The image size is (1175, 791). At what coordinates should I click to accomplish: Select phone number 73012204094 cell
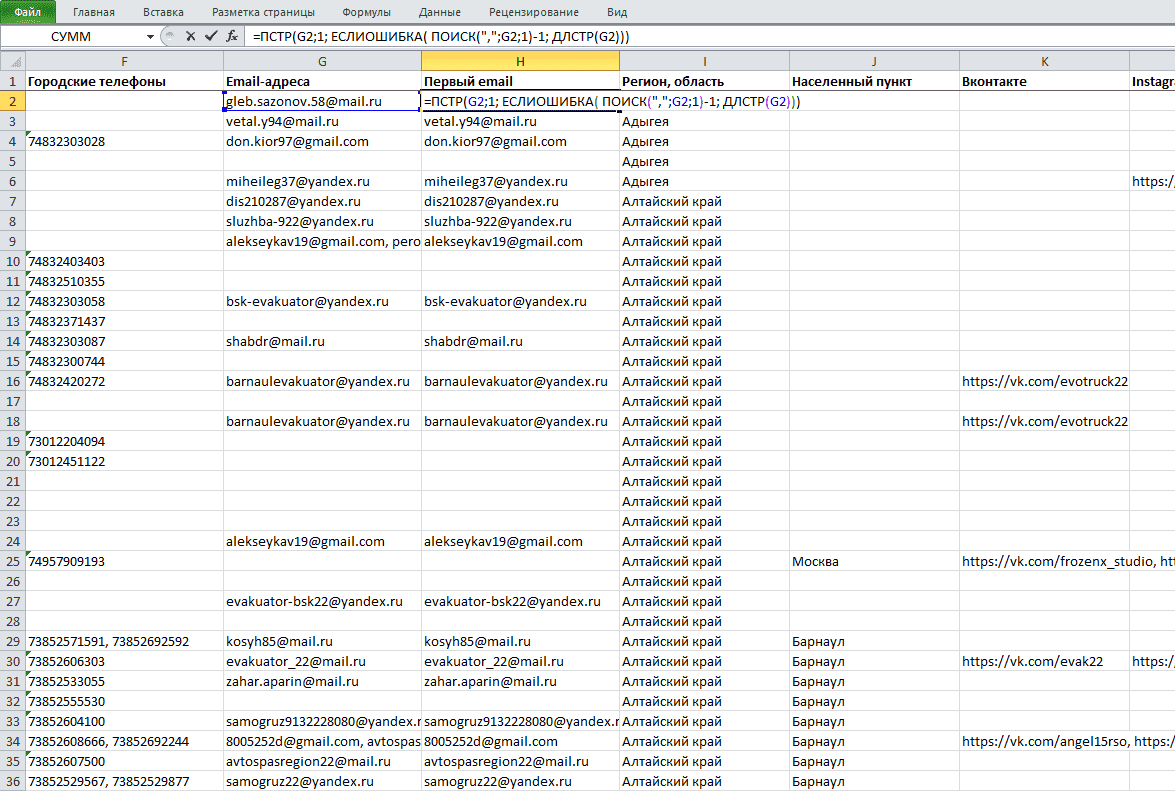(124, 441)
